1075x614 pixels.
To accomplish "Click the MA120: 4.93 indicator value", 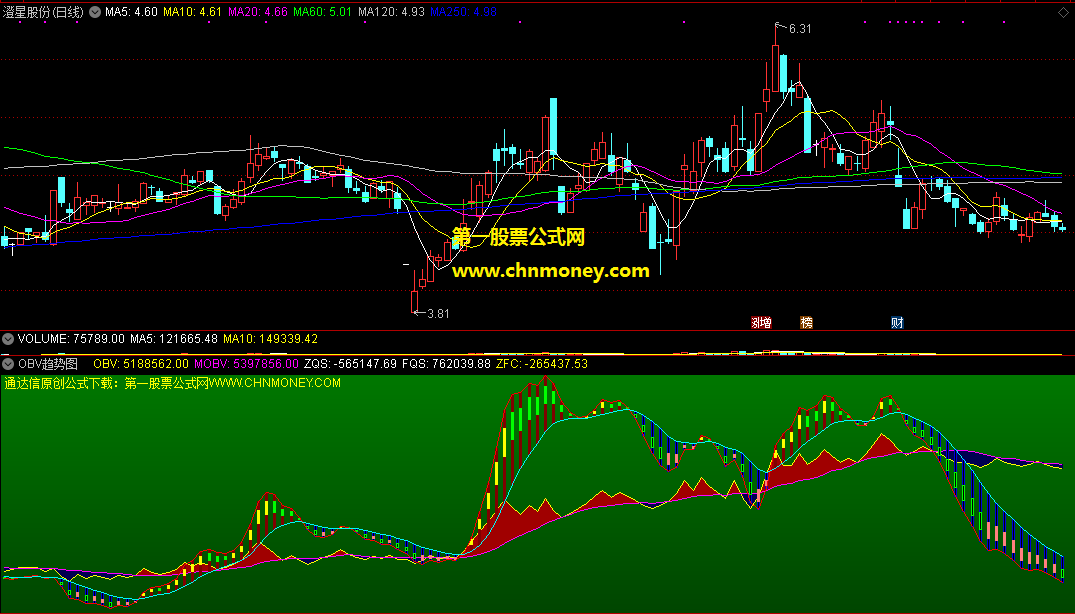I will tap(391, 12).
